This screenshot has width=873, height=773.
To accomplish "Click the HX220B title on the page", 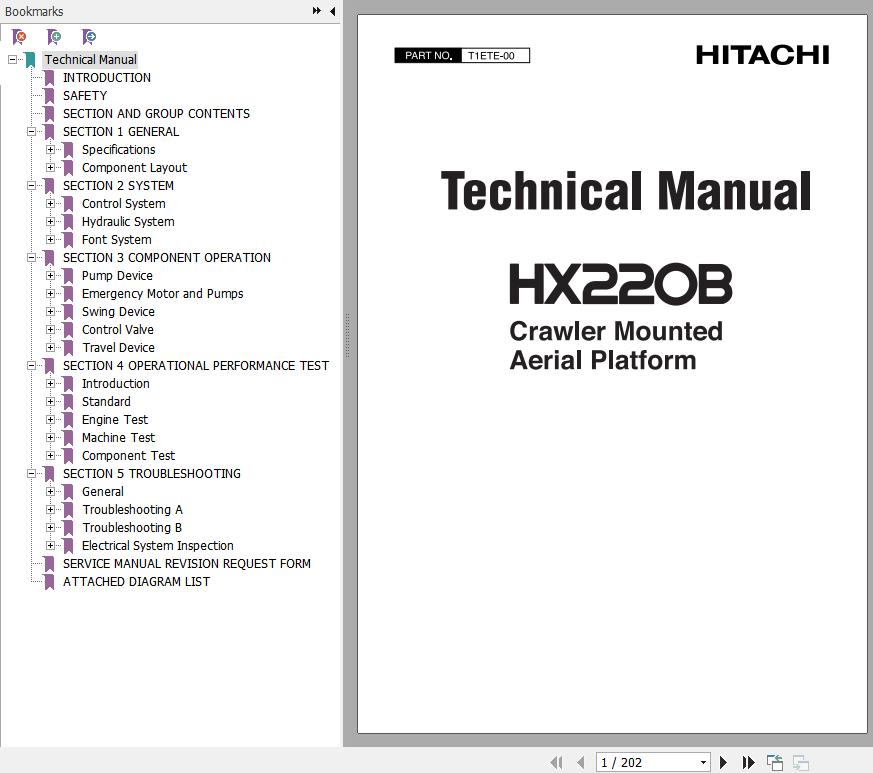I will pos(621,284).
